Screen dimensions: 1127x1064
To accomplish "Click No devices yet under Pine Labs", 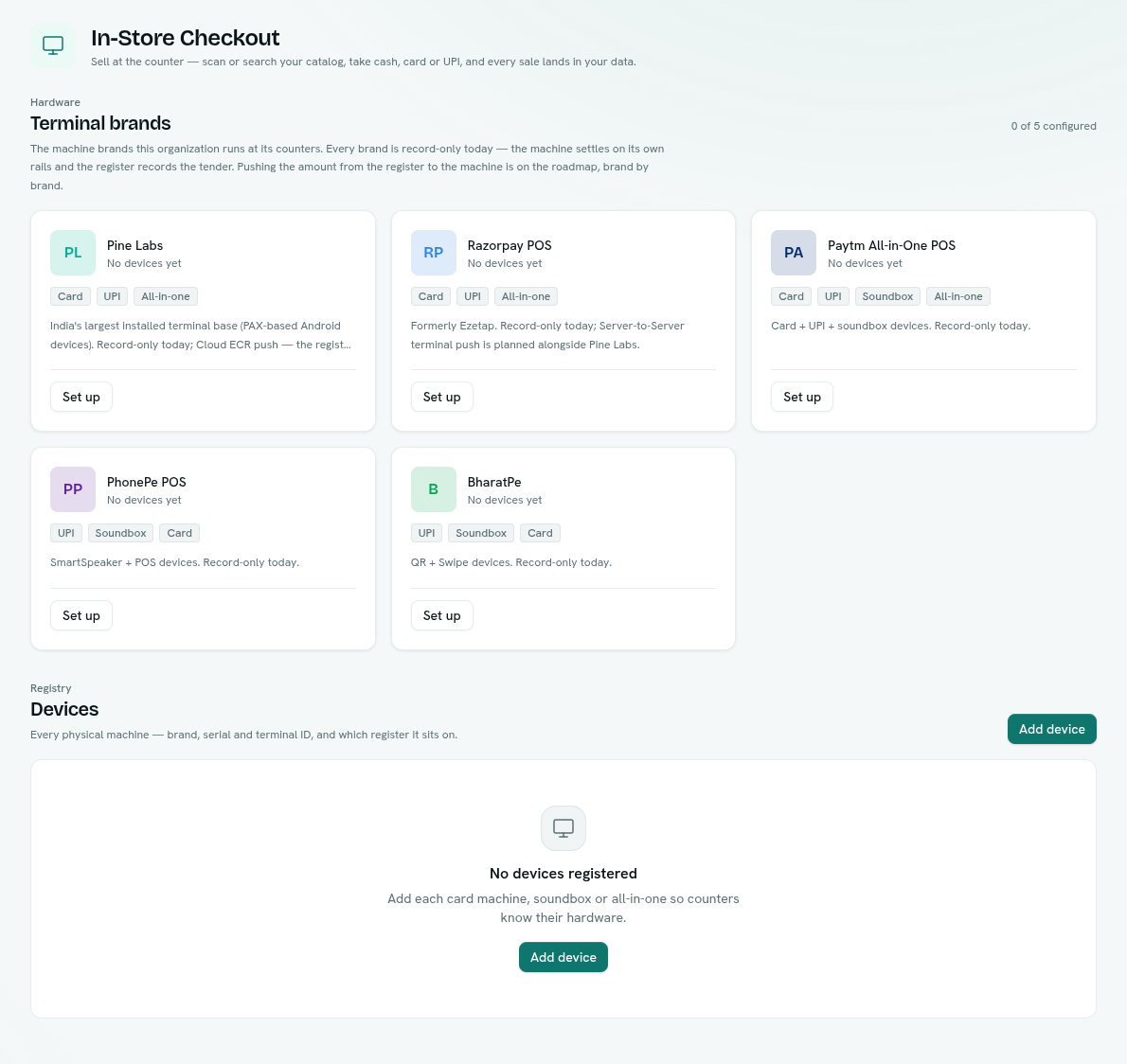I will pyautogui.click(x=145, y=264).
